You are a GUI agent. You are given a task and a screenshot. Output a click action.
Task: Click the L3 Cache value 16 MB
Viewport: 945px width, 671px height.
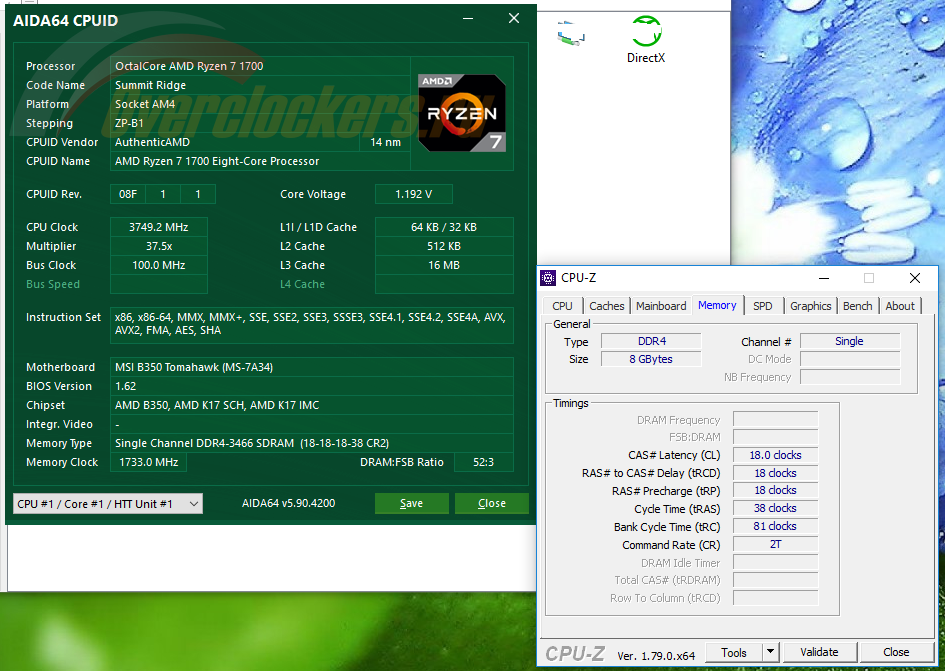coord(444,265)
